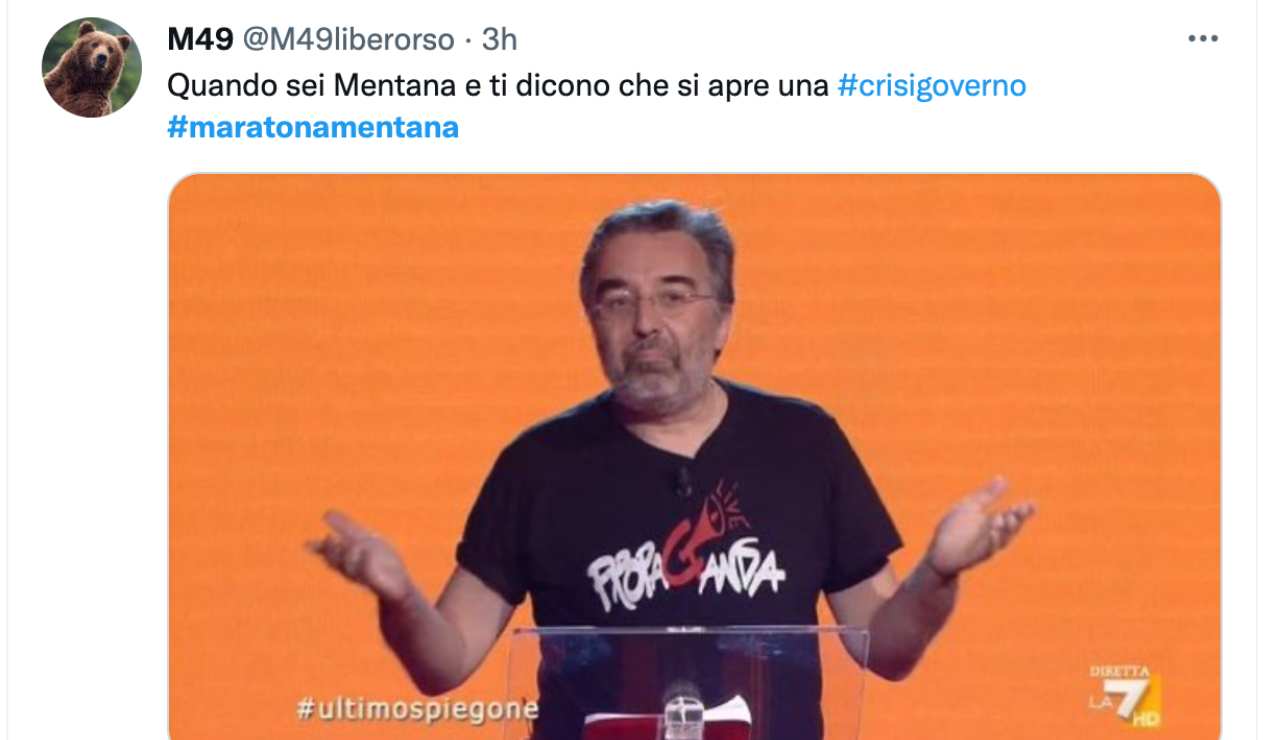Screen dimensions: 1280x740
Task: Click the DIRETTA label above the La7 logo
Action: (1119, 672)
